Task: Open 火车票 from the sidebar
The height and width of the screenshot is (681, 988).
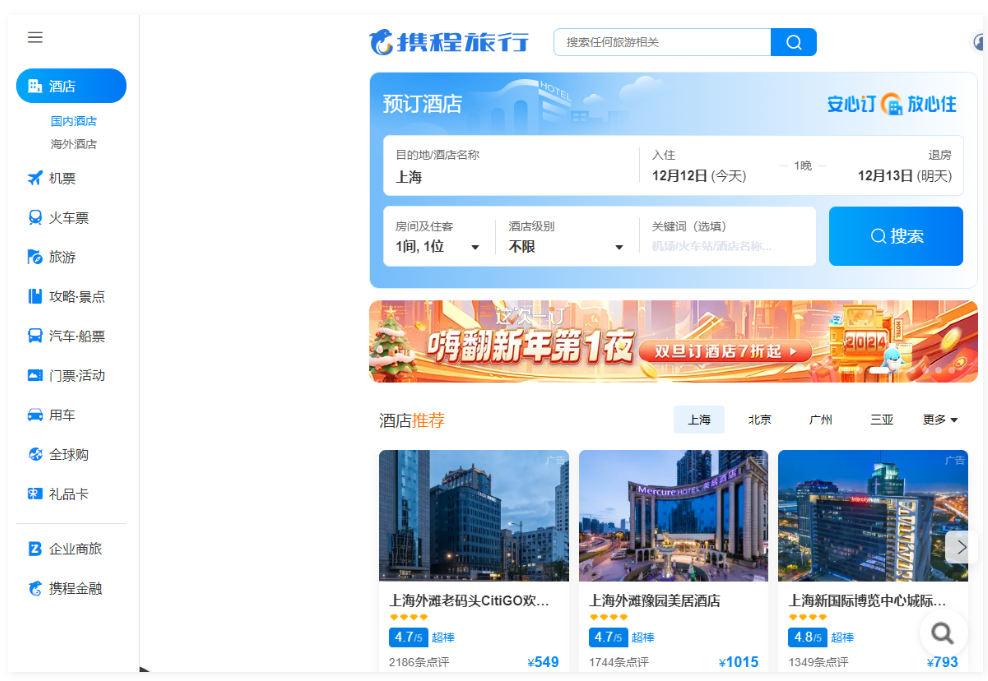Action: [69, 218]
